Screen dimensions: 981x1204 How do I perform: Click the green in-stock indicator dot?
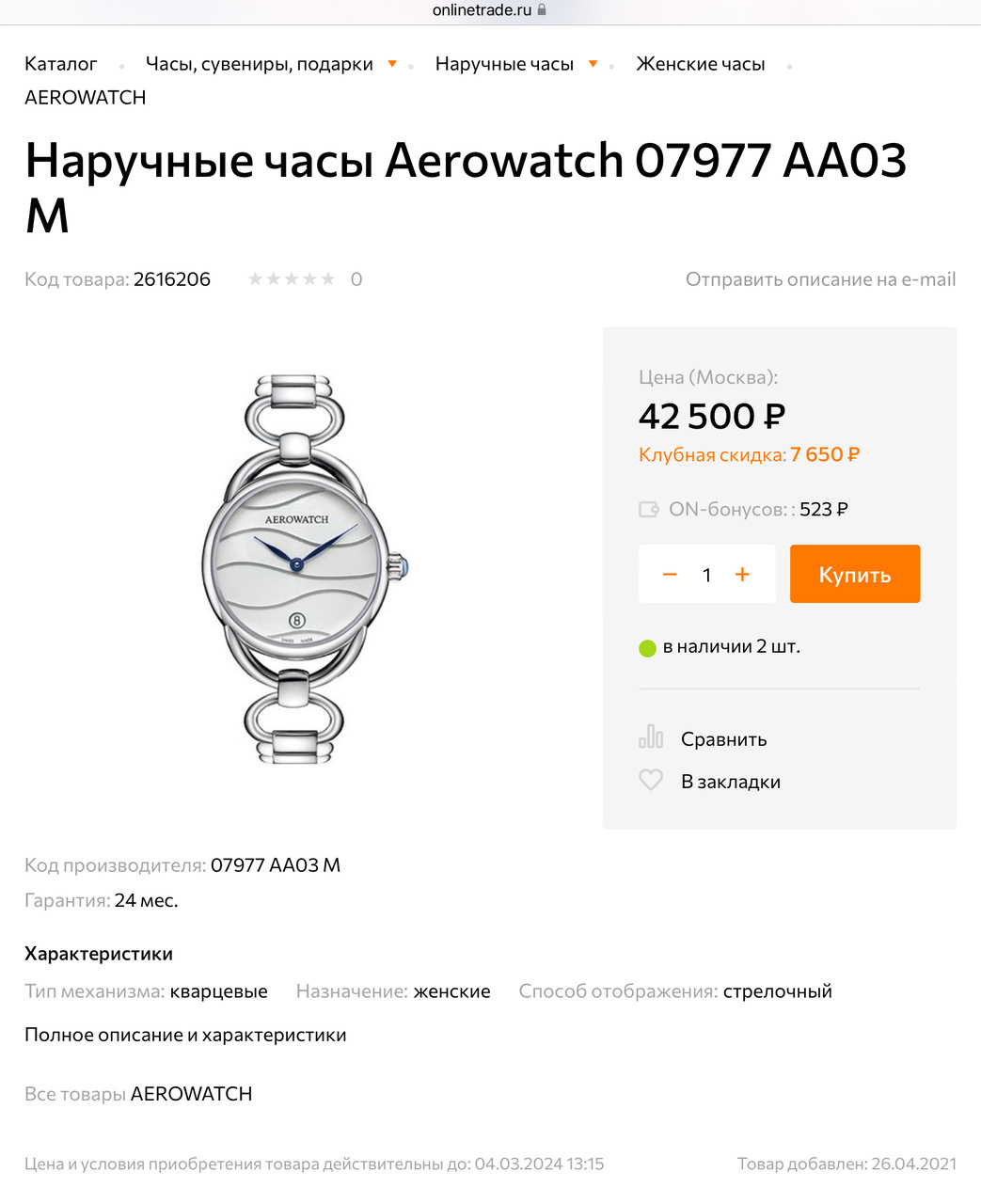647,648
